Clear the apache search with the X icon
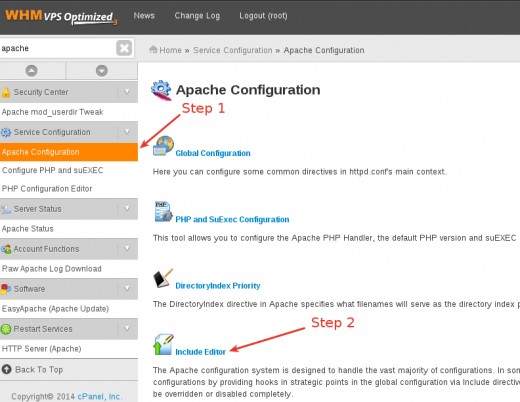This screenshot has width=520, height=402. click(124, 48)
